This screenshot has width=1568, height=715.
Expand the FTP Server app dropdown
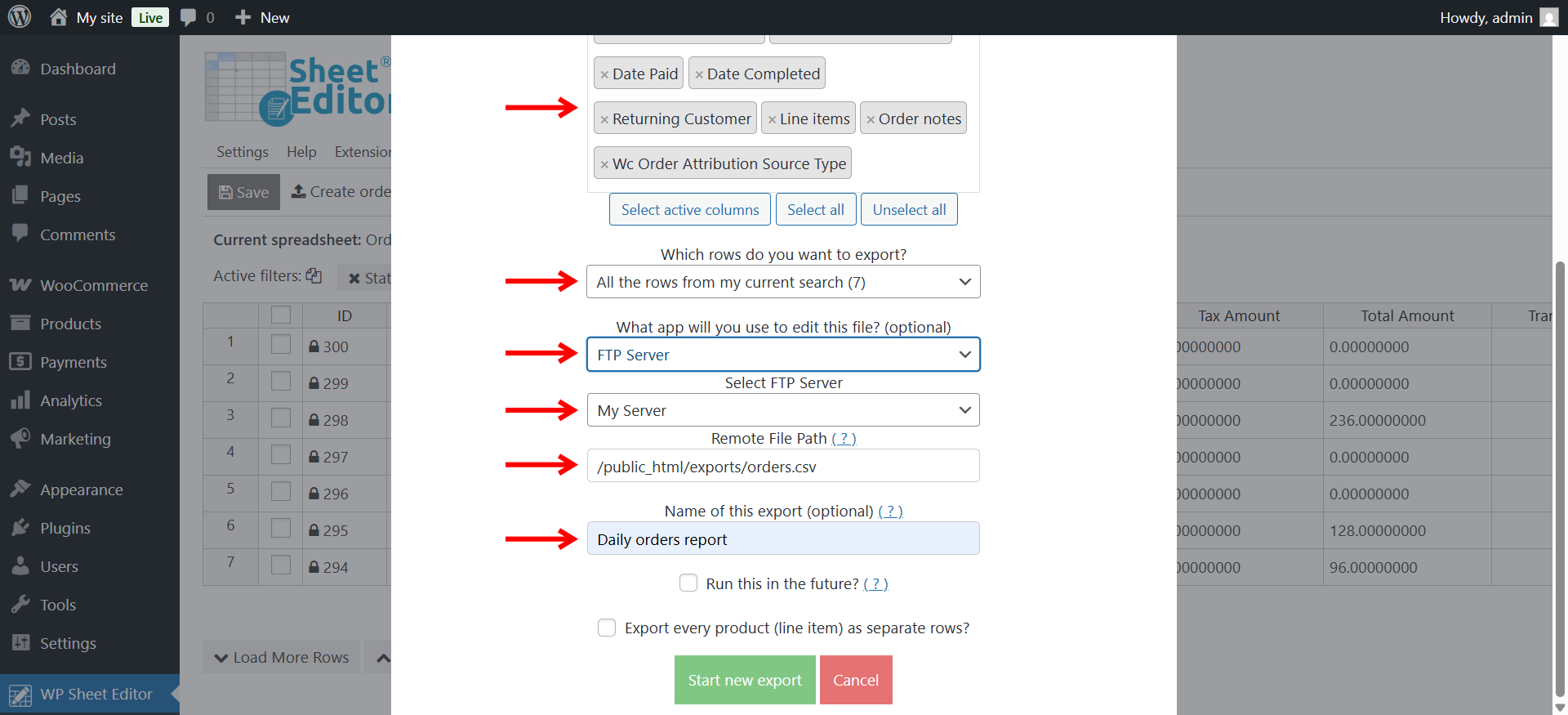click(x=783, y=355)
